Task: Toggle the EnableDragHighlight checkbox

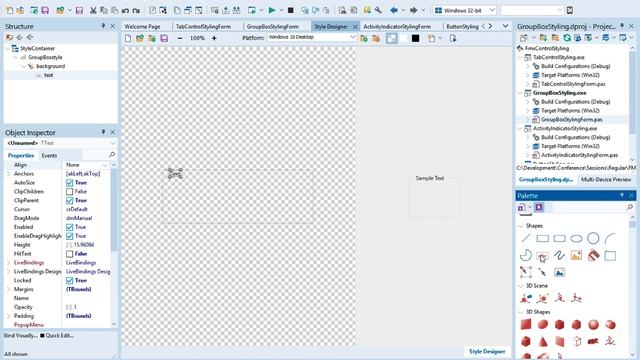Action: (69, 236)
